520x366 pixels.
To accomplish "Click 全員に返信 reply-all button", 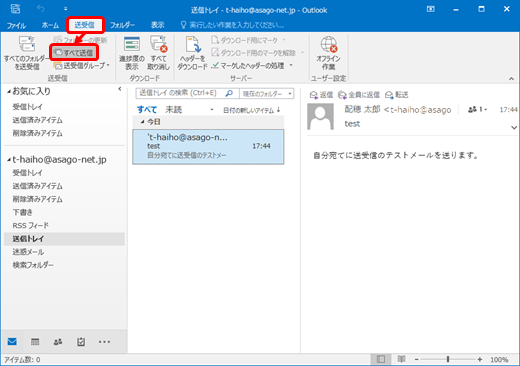I will click(359, 95).
